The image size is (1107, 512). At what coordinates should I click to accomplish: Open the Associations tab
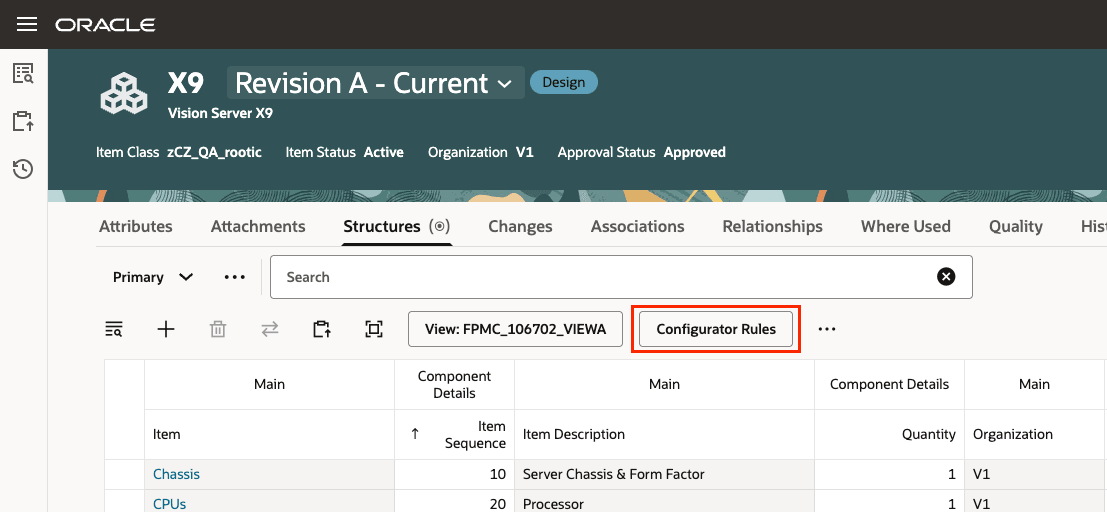coord(638,227)
